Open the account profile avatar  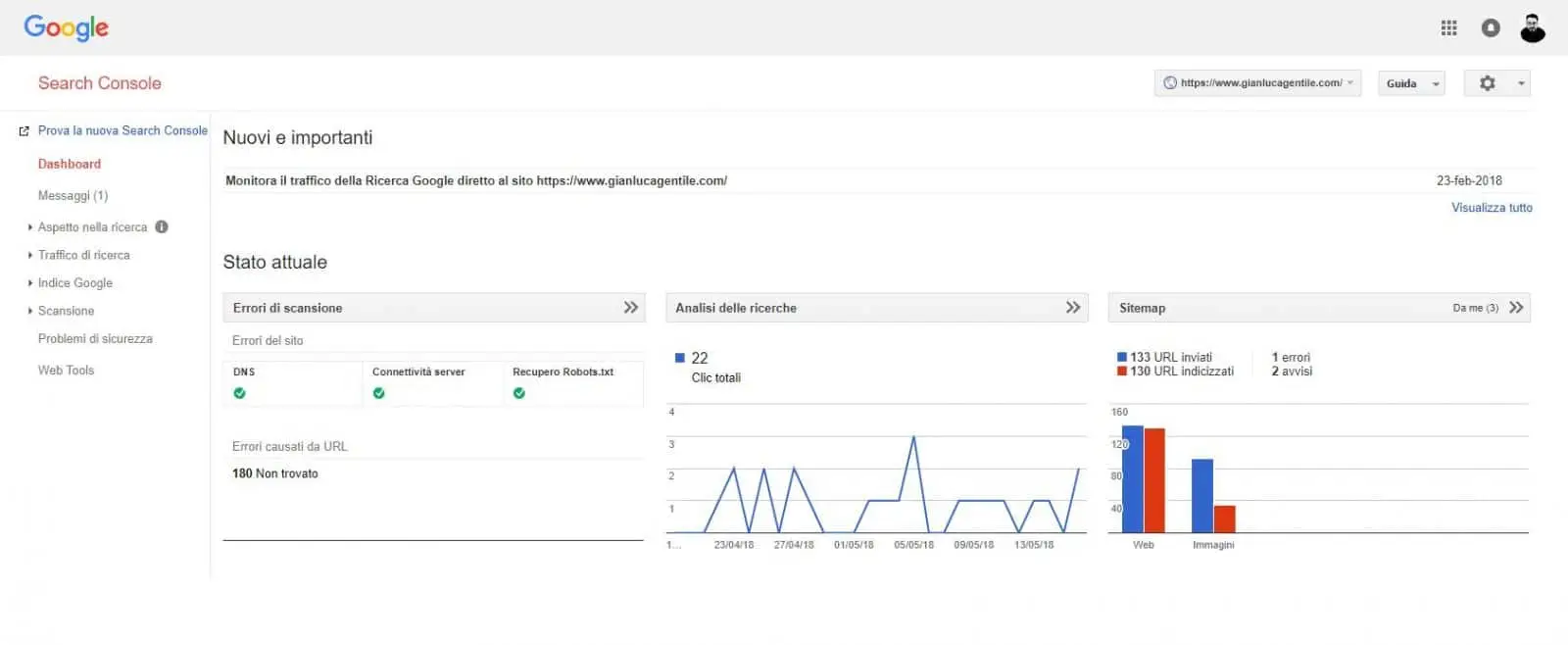pos(1533,28)
